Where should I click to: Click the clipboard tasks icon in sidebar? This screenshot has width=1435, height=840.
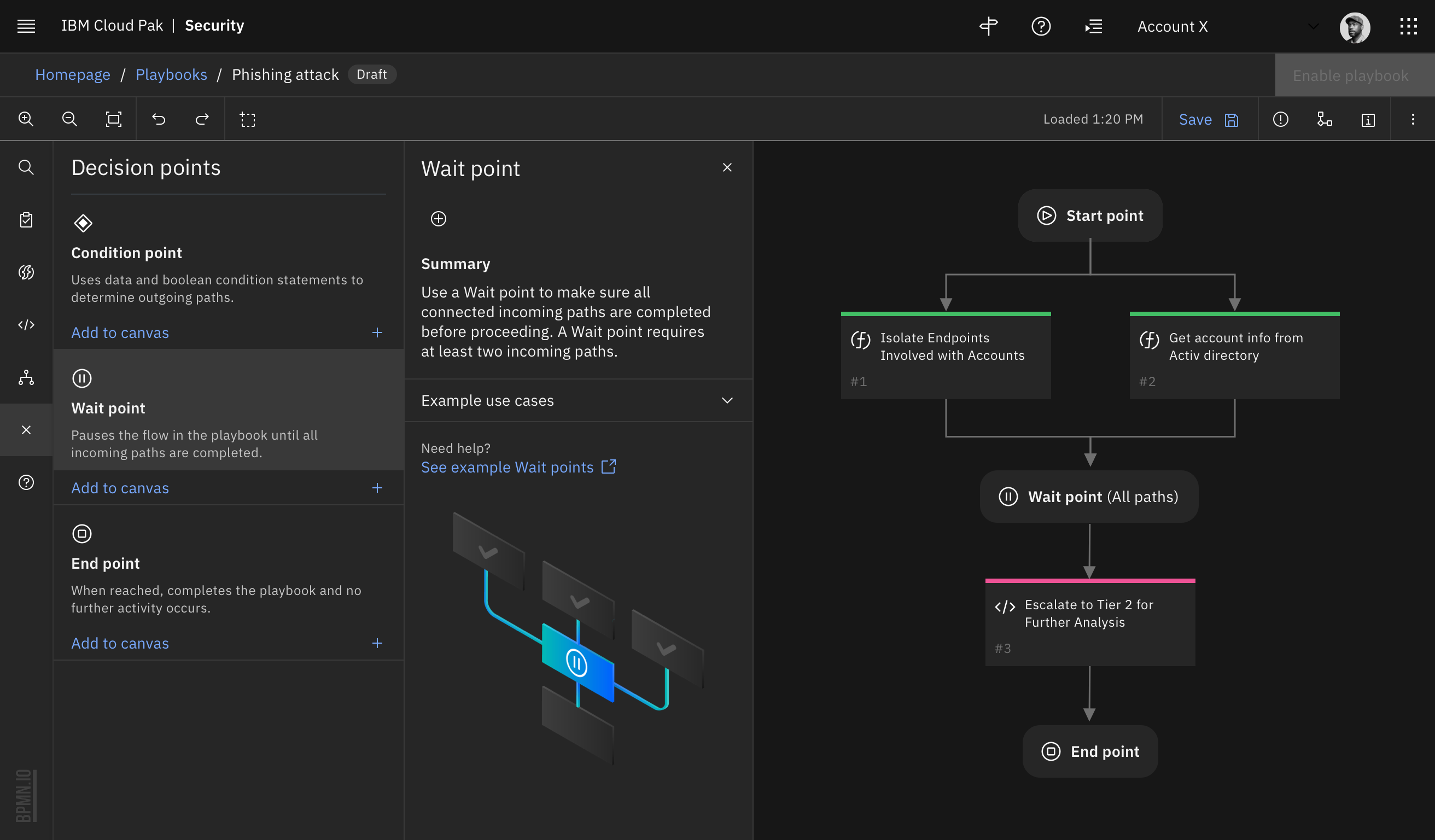coord(26,220)
